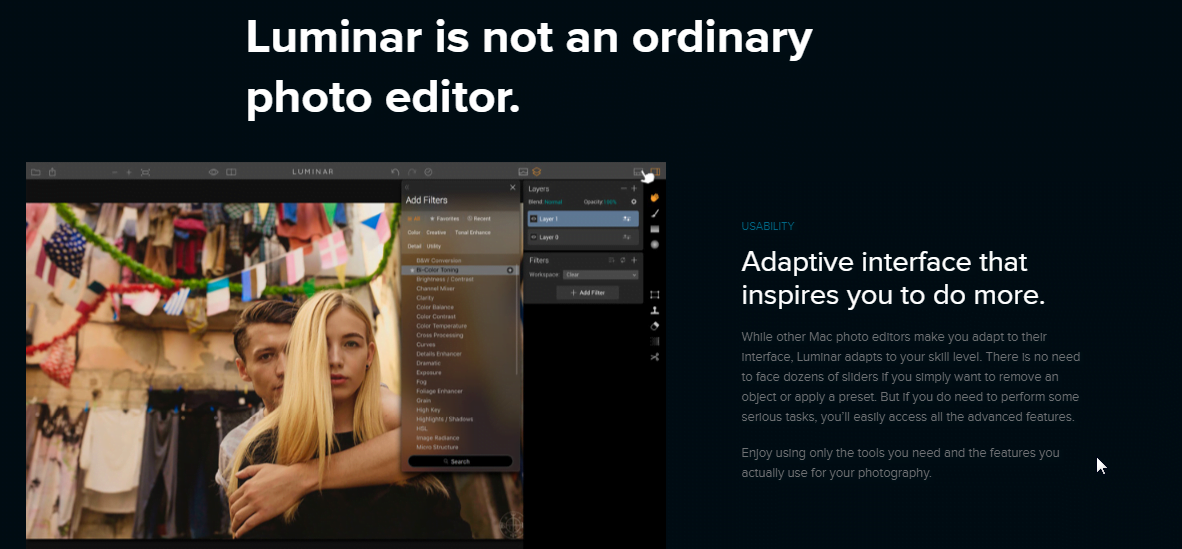Choose the Color Contrast filter
The width and height of the screenshot is (1182, 549).
coord(436,317)
